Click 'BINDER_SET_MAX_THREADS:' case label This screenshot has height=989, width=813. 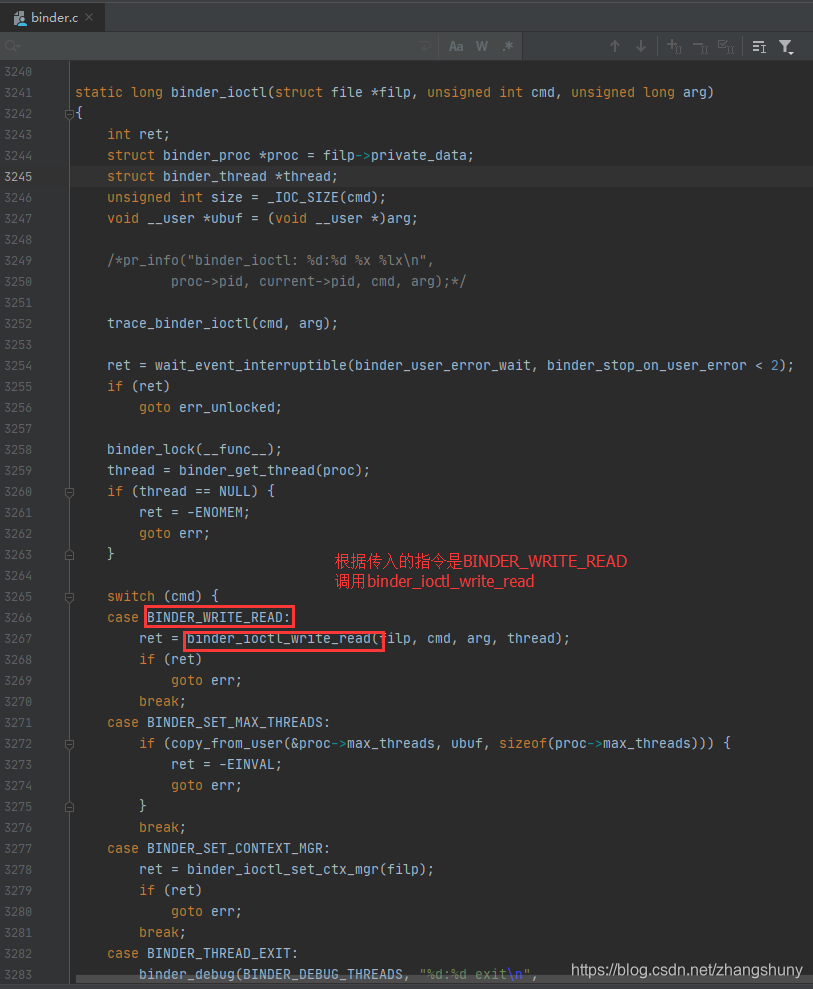pyautogui.click(x=238, y=722)
